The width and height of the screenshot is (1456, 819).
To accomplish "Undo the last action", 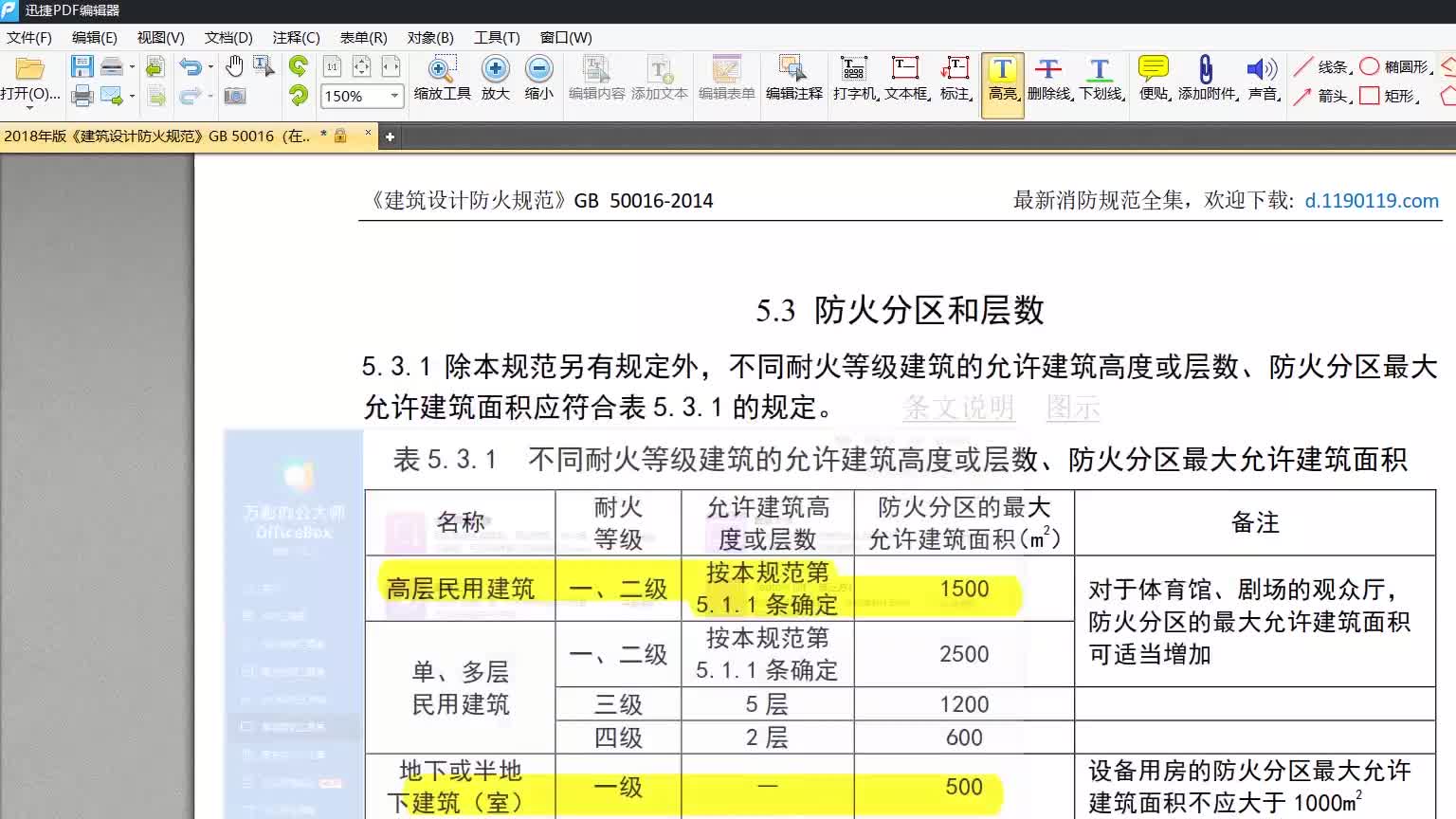I will click(191, 66).
